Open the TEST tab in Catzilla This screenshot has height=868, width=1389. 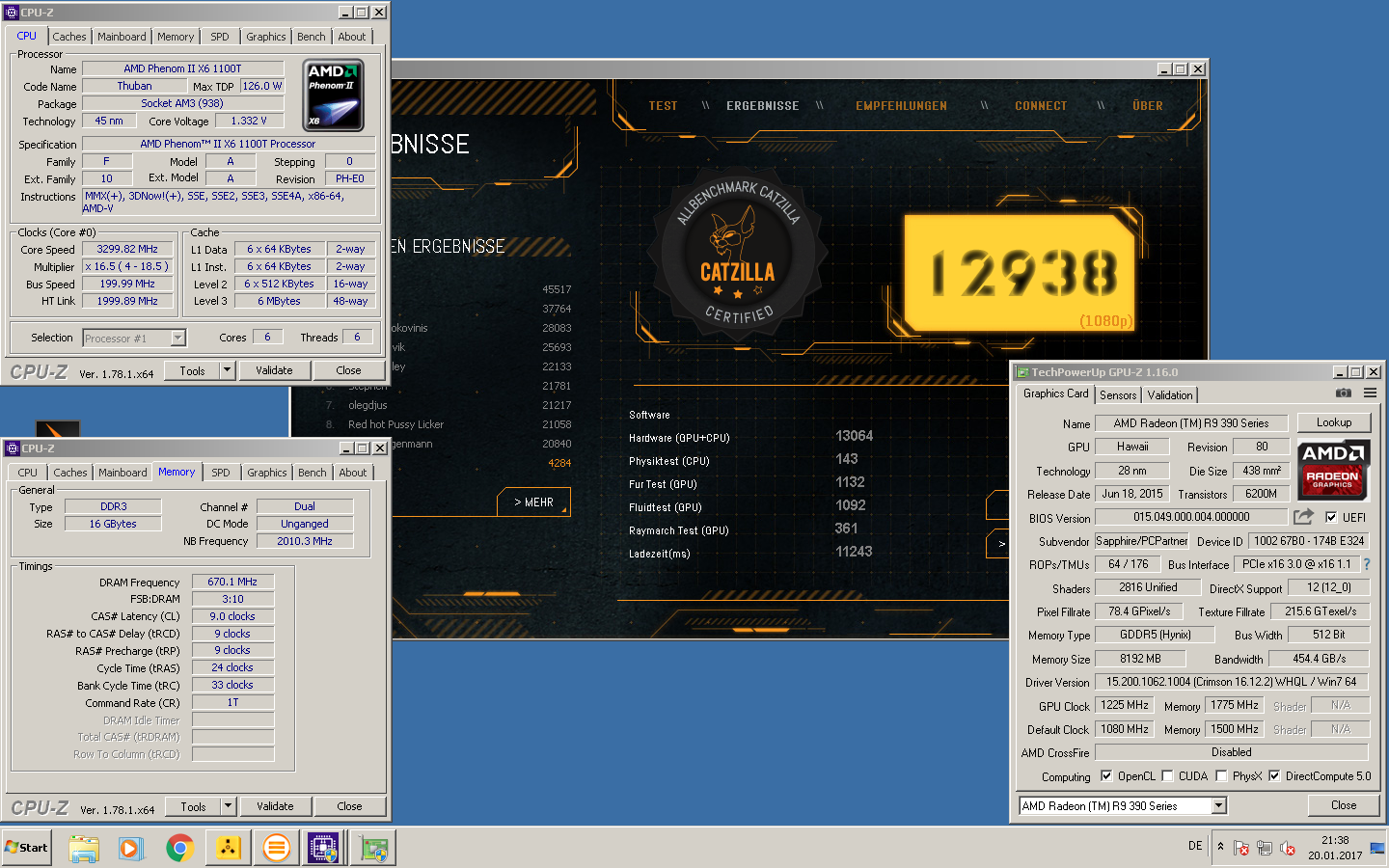pyautogui.click(x=663, y=106)
